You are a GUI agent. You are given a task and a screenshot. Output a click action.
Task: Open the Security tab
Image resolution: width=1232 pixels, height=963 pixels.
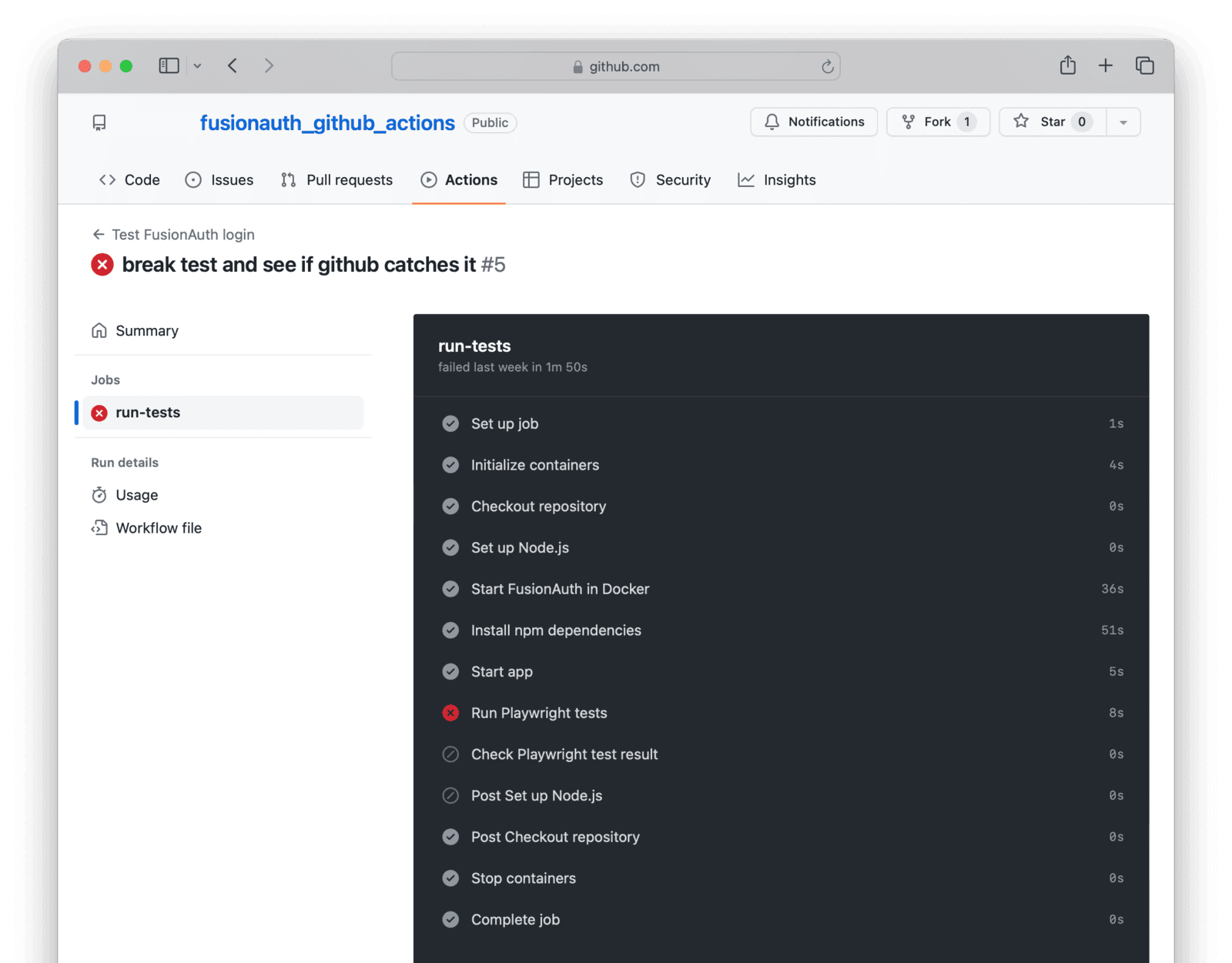[x=683, y=179]
